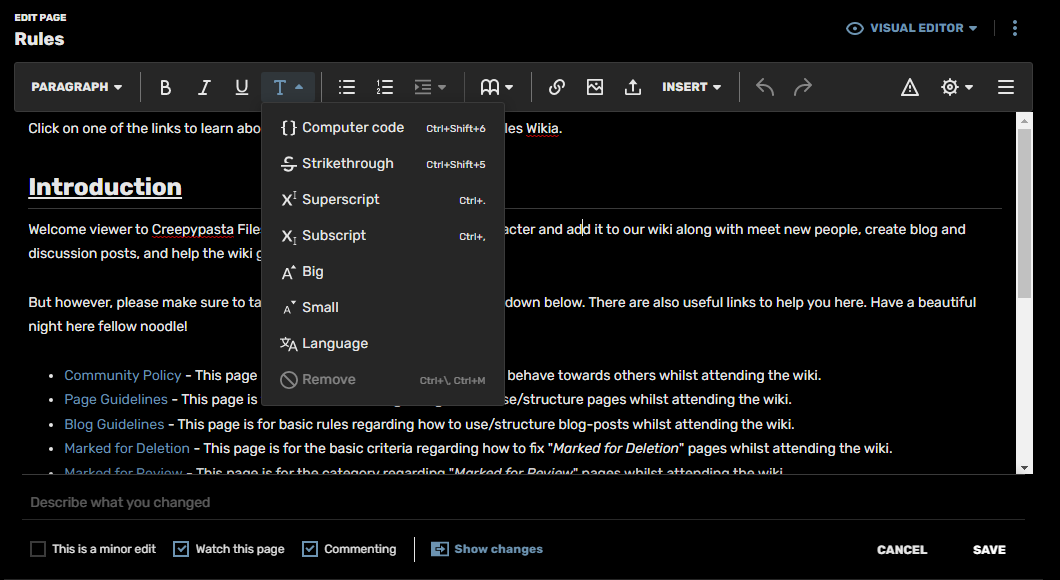Click the misspelled word Creepypasta
The height and width of the screenshot is (580, 1060).
point(193,229)
